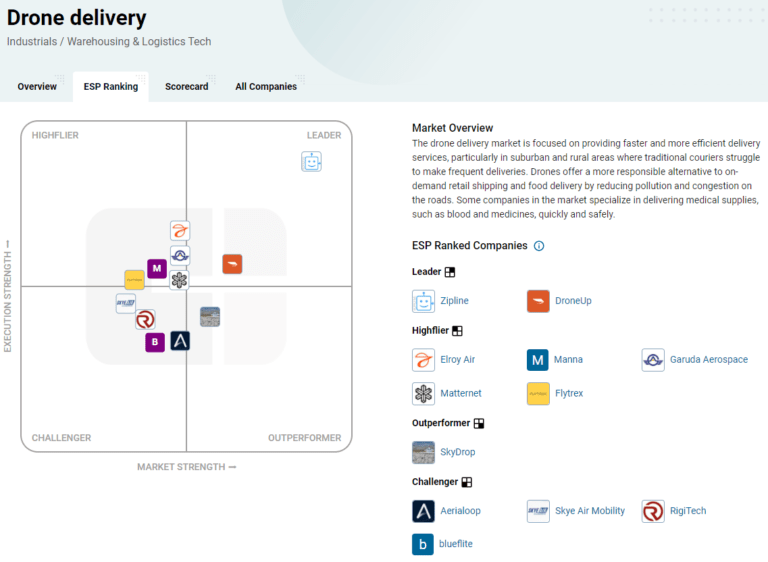Select the Elroy Air marker on the chart

180,230
